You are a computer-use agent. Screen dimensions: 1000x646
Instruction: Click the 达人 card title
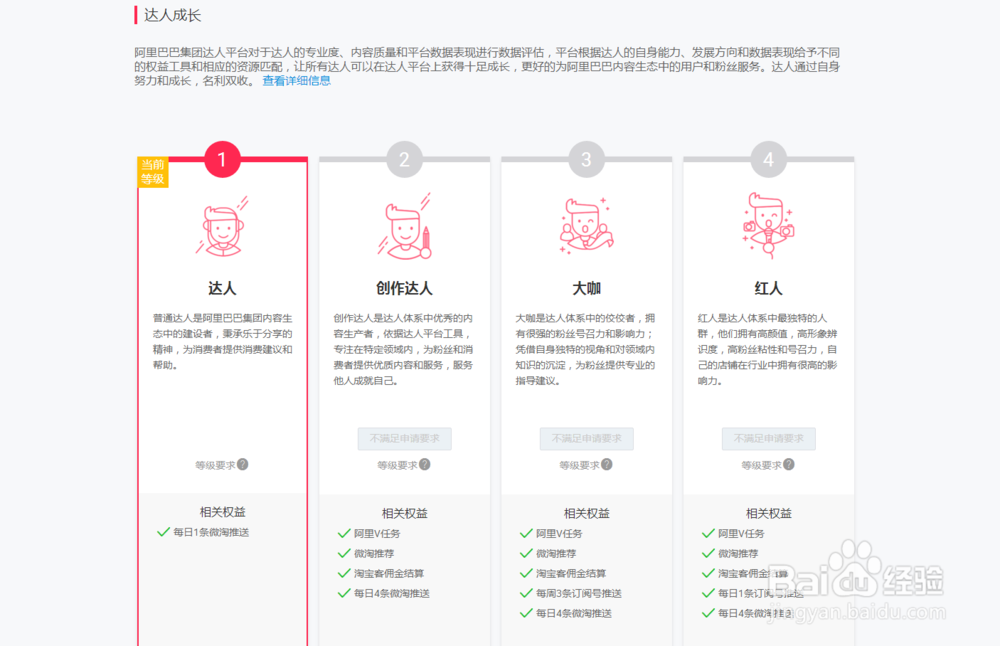click(222, 288)
